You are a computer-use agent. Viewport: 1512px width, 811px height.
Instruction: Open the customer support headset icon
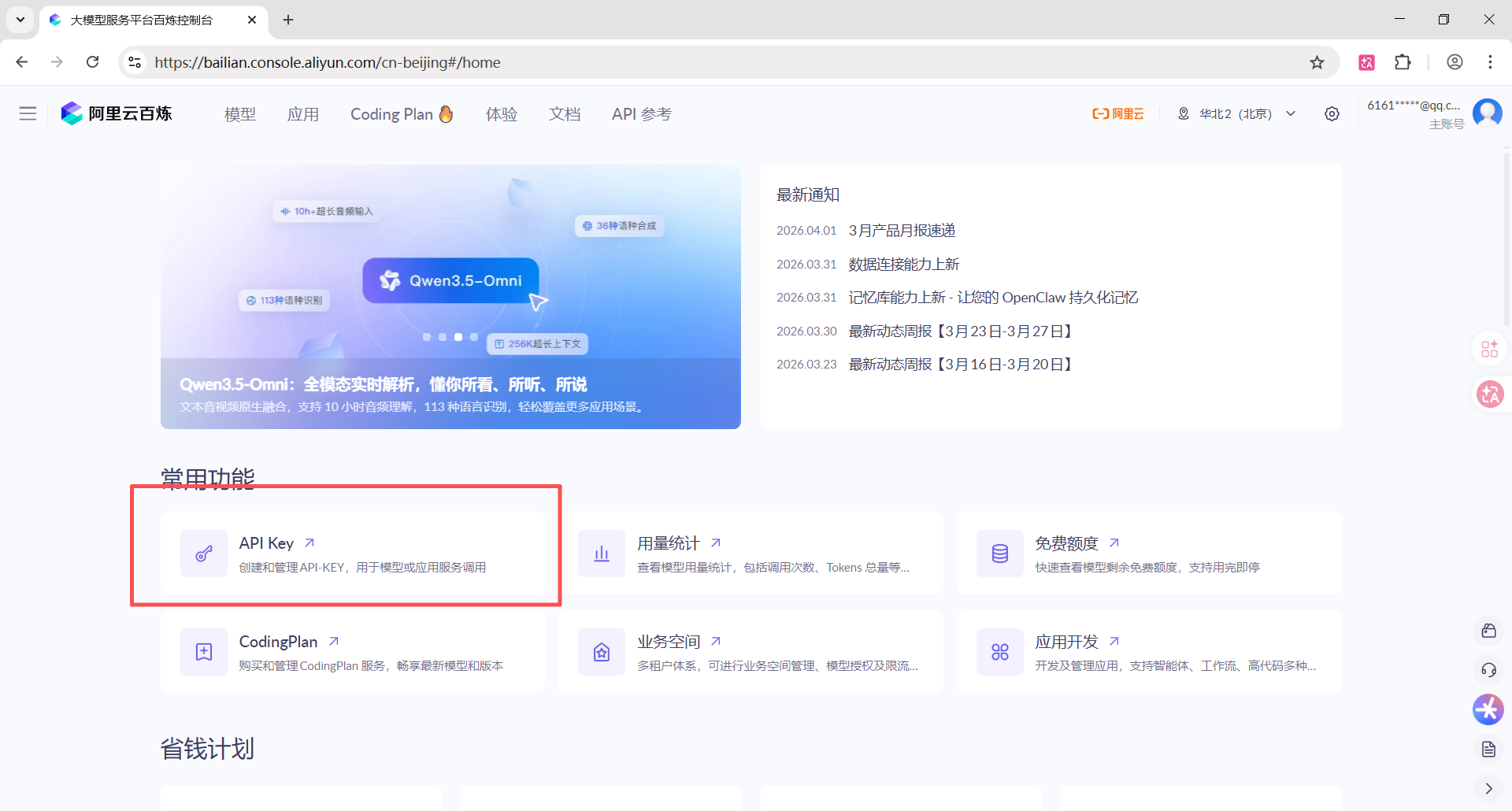click(x=1488, y=670)
